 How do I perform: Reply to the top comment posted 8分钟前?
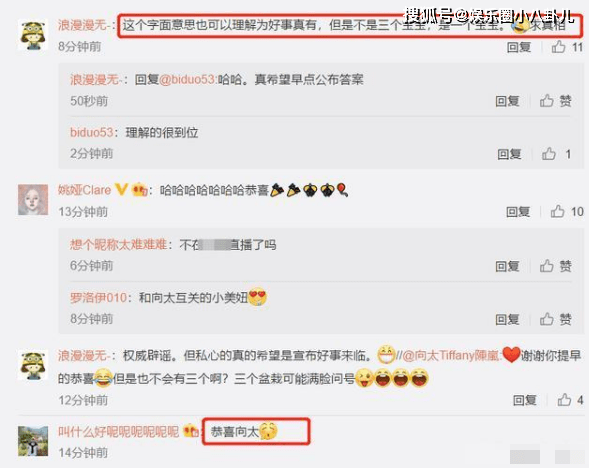[519, 47]
